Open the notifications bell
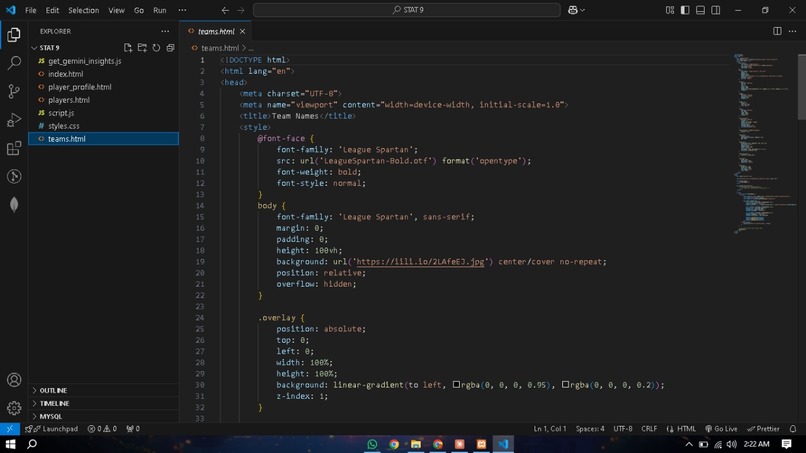The height and width of the screenshot is (453, 806). (x=793, y=428)
